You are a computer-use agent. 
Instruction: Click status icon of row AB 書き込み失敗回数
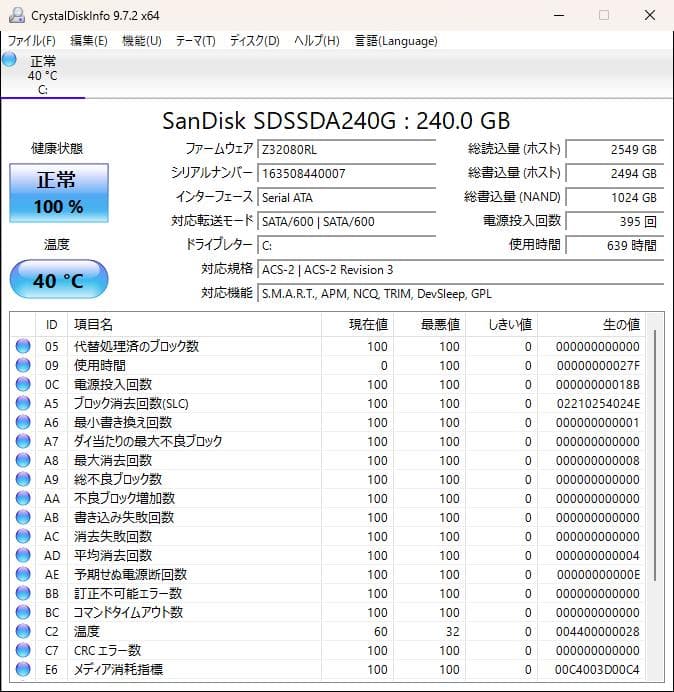tap(23, 517)
